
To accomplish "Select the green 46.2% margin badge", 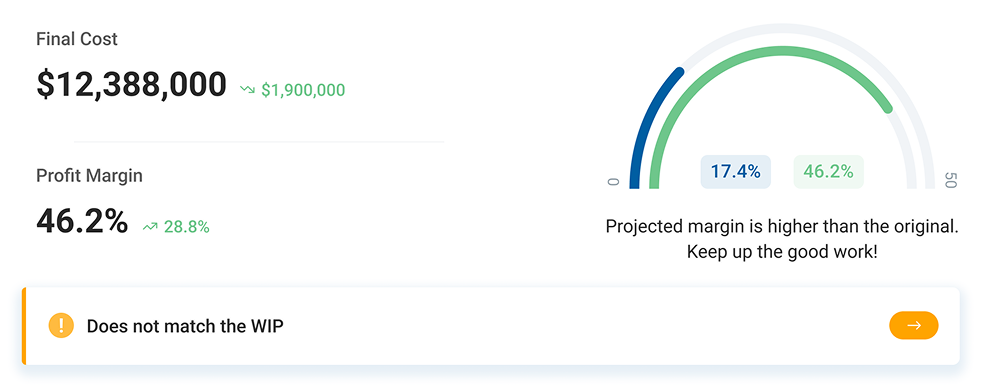I will click(828, 172).
